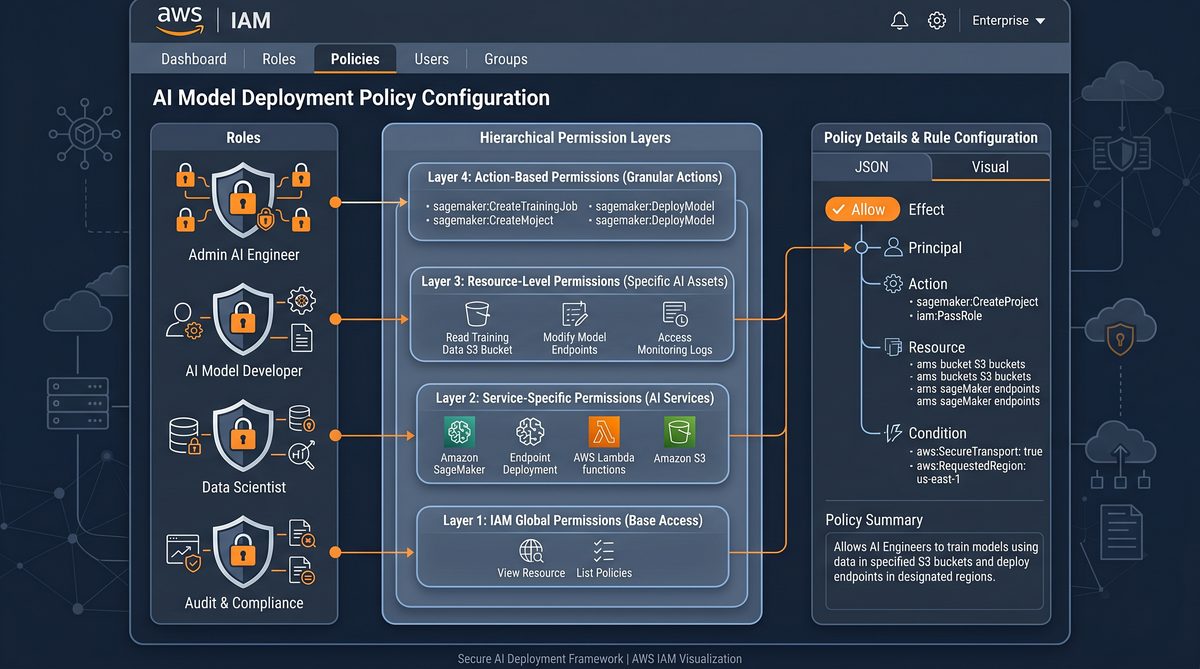Click the Endpoint Deployment icon
Viewport: 1200px width, 669px height.
tap(530, 432)
